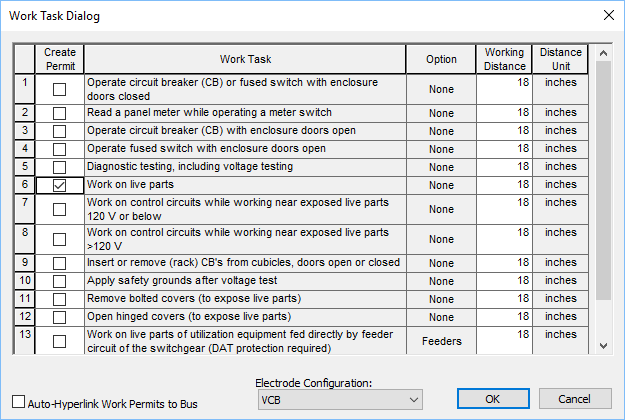Click scrollbar down arrow in task table

[x=602, y=345]
